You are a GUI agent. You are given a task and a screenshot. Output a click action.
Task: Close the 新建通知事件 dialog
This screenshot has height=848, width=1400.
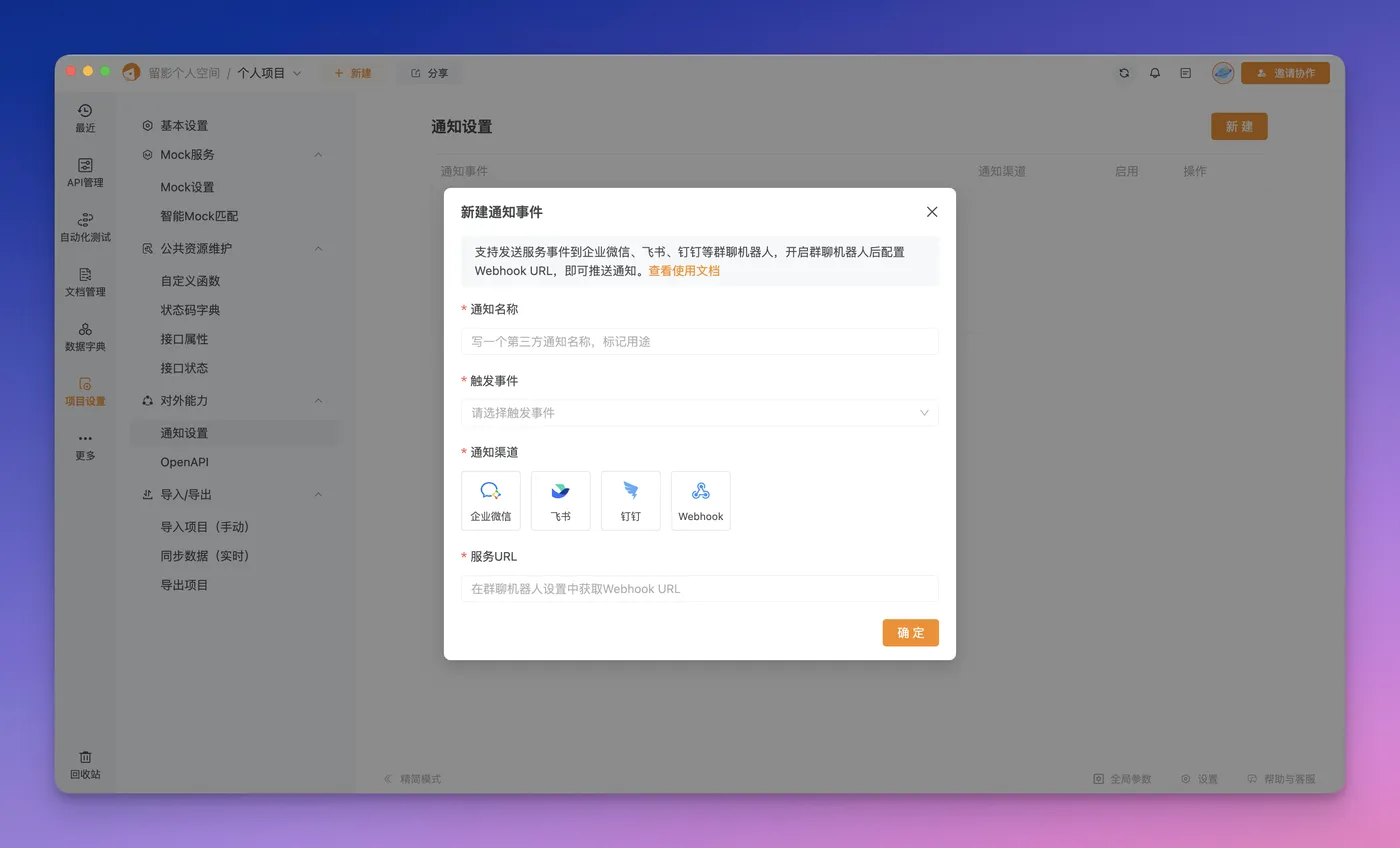pos(932,212)
